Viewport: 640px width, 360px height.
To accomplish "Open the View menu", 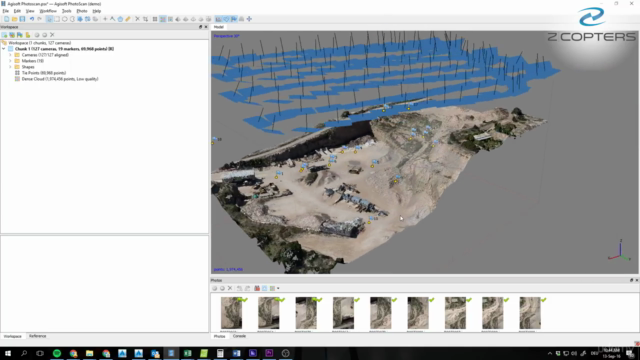I will pyautogui.click(x=30, y=11).
